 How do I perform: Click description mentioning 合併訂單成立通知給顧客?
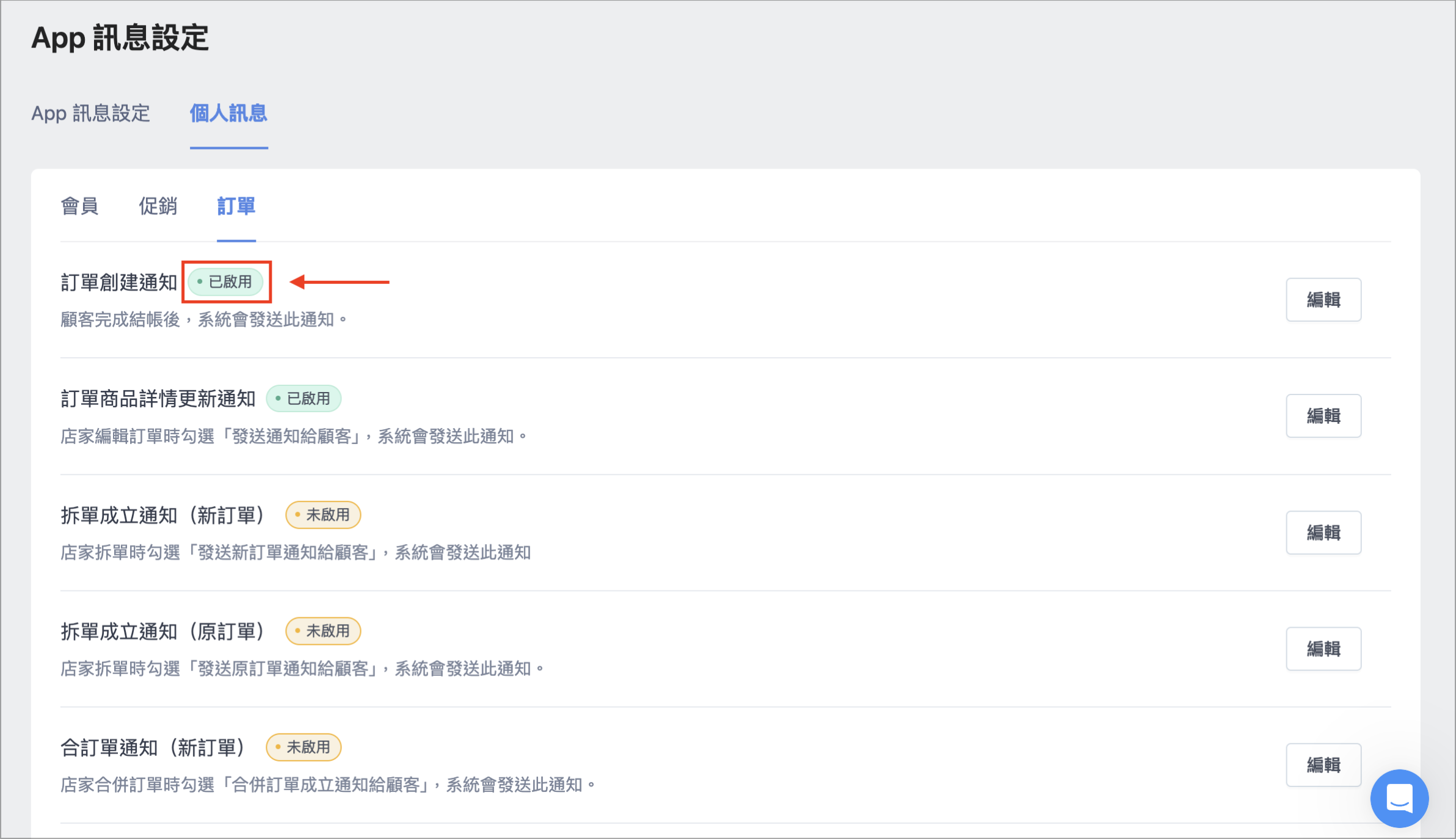328,785
